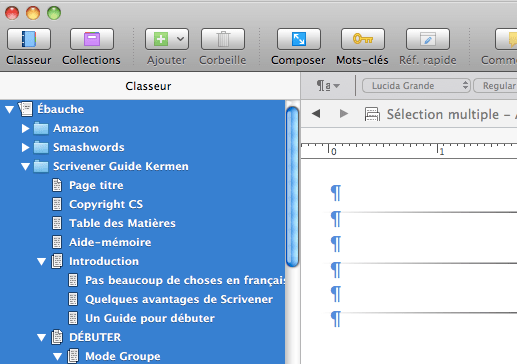Collapse the Scrivener Guide Kermen folder
Image resolution: width=517 pixels, height=364 pixels.
25,166
